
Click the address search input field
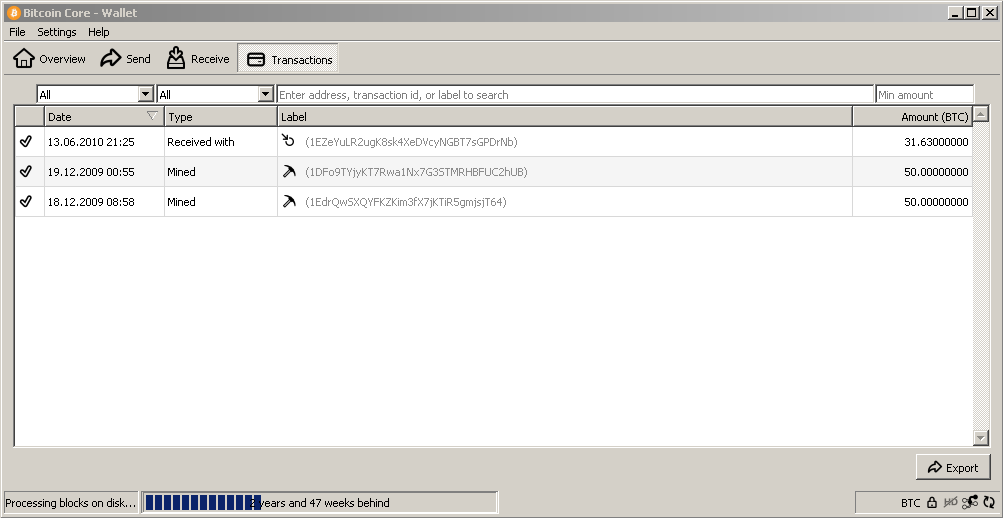(x=576, y=95)
